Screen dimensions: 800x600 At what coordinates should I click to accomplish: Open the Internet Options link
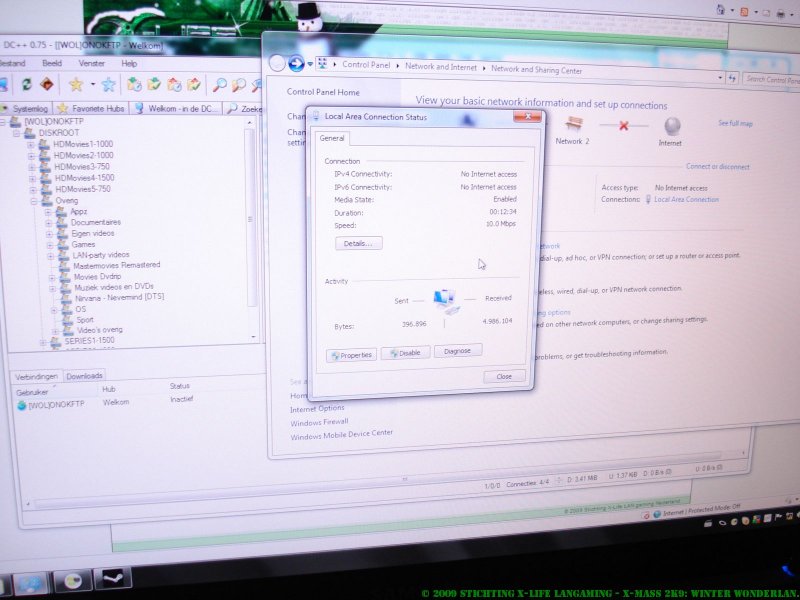pyautogui.click(x=317, y=409)
